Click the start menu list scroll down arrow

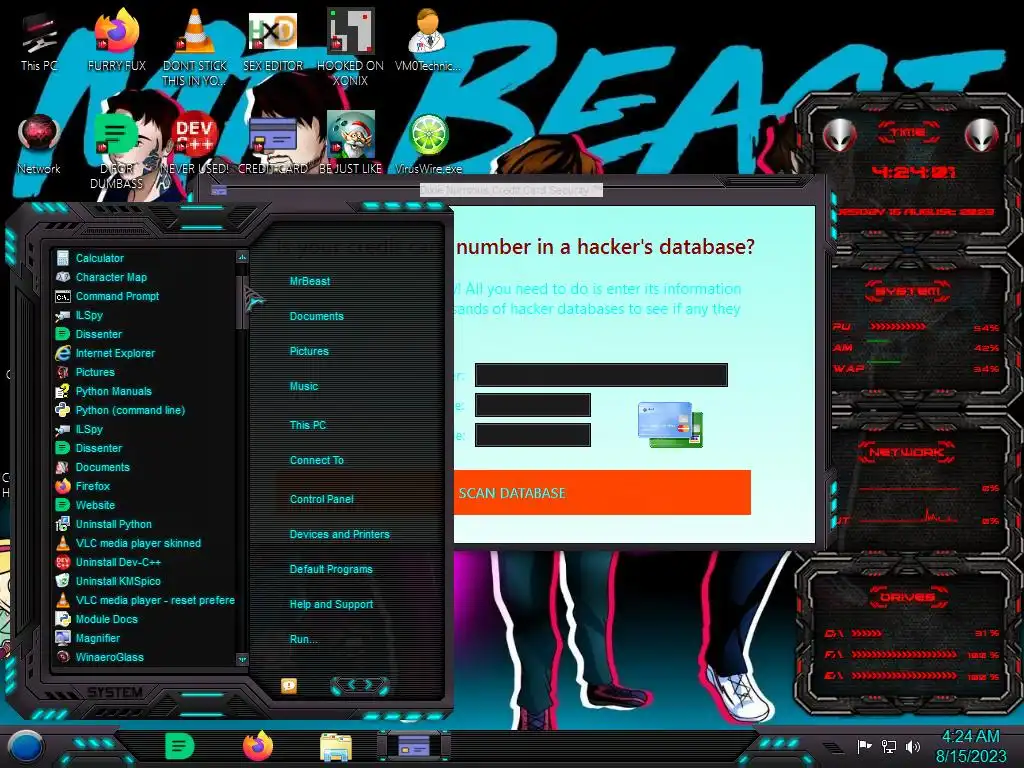coord(242,660)
